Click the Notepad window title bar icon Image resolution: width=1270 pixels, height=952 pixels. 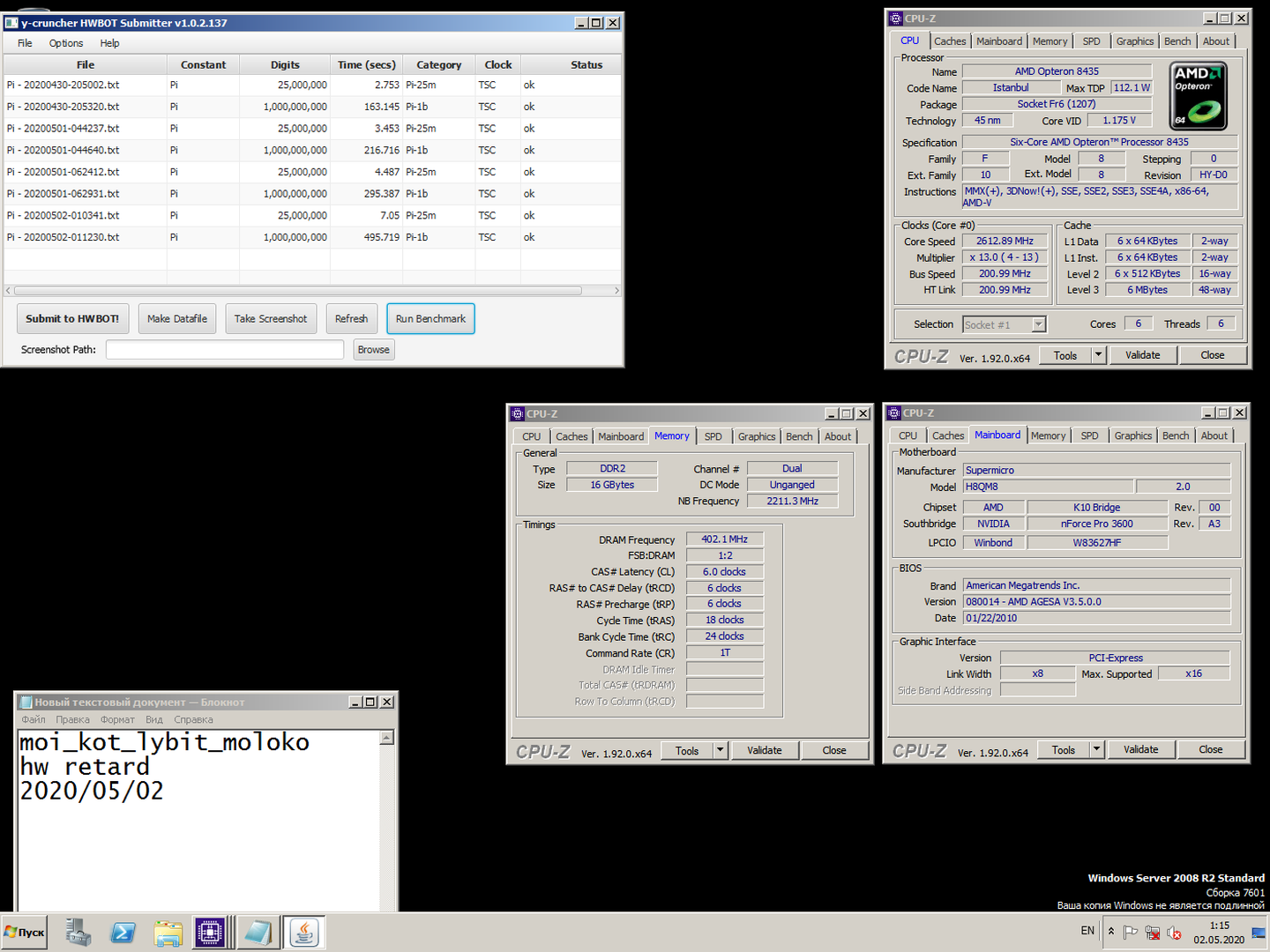tap(26, 702)
